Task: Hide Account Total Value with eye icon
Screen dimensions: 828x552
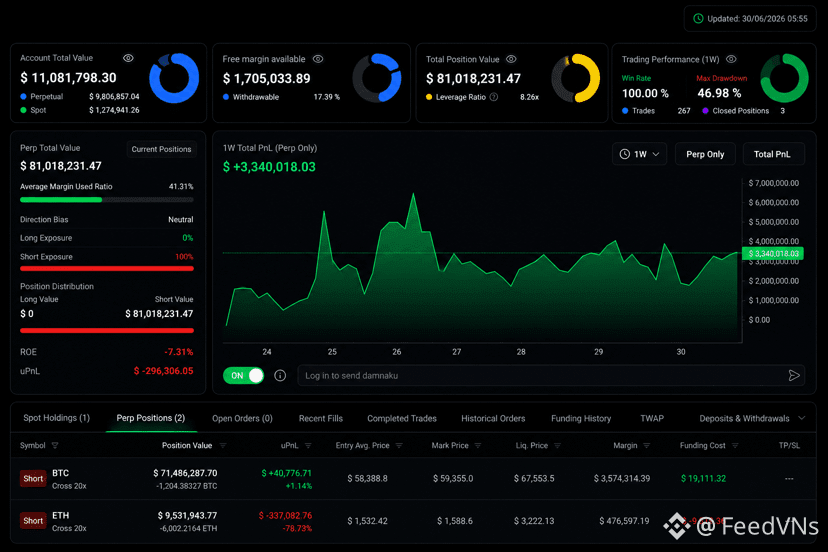Action: click(128, 58)
